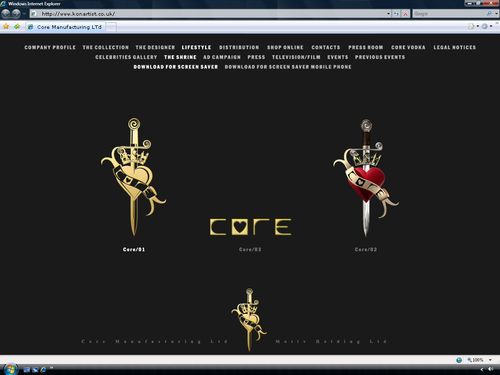Image resolution: width=500 pixels, height=375 pixels.
Task: Open the Legal Notices menu item
Action: tap(455, 47)
